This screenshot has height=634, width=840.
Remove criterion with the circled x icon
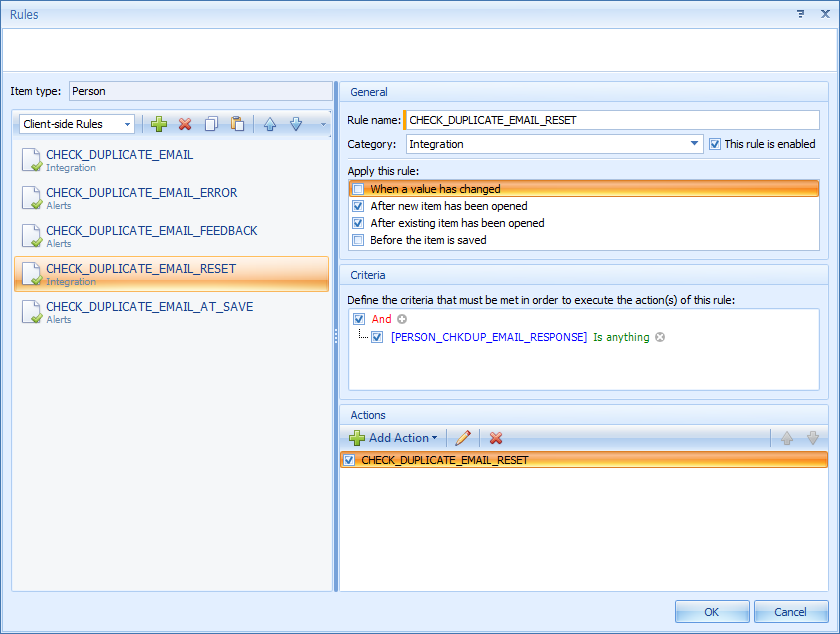[x=660, y=337]
